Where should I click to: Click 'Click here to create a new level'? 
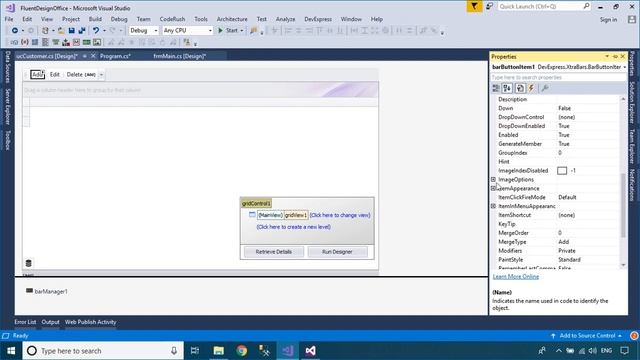tap(293, 227)
